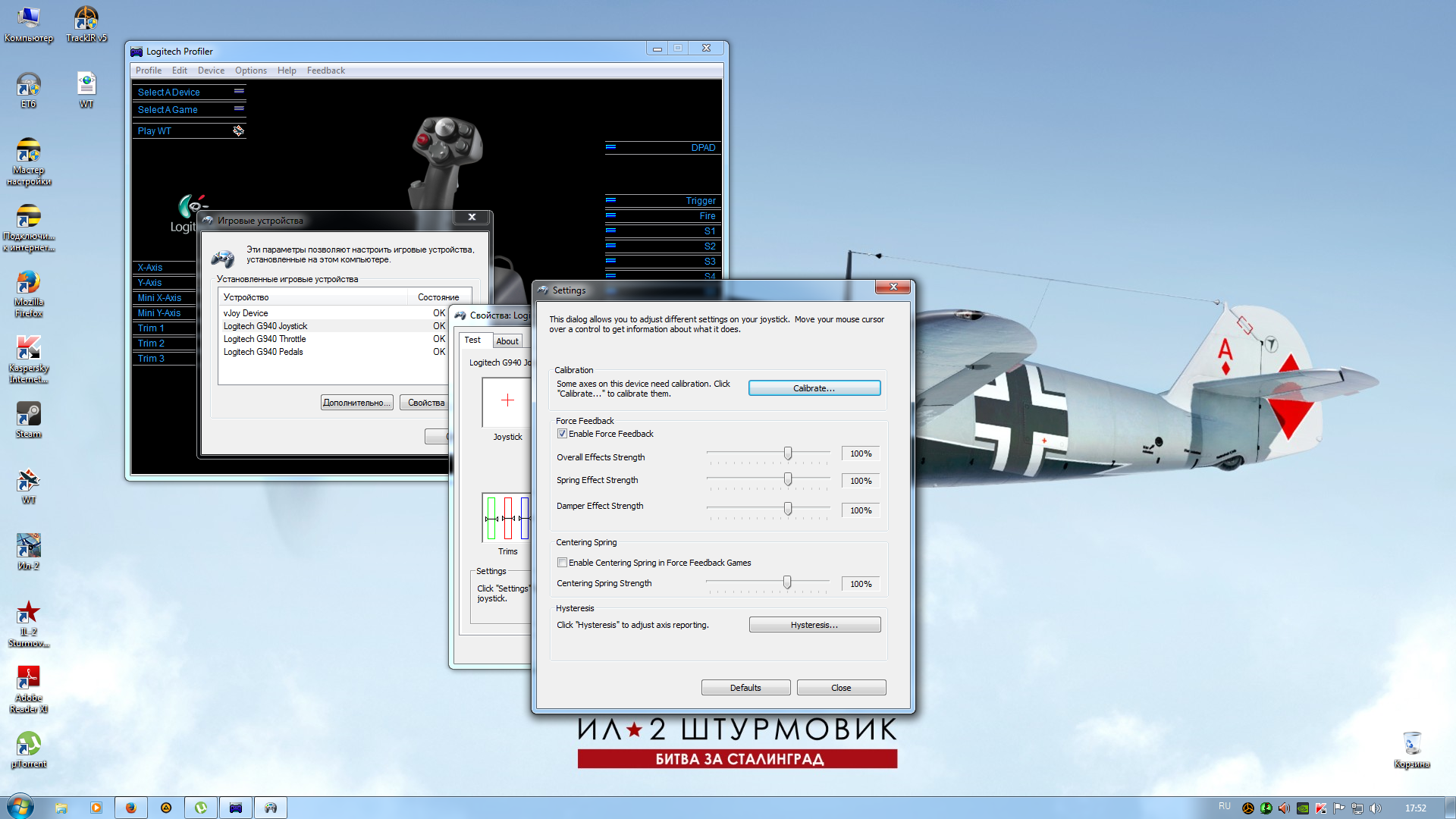
Task: Open Windows Explorer from the taskbar
Action: 61,808
